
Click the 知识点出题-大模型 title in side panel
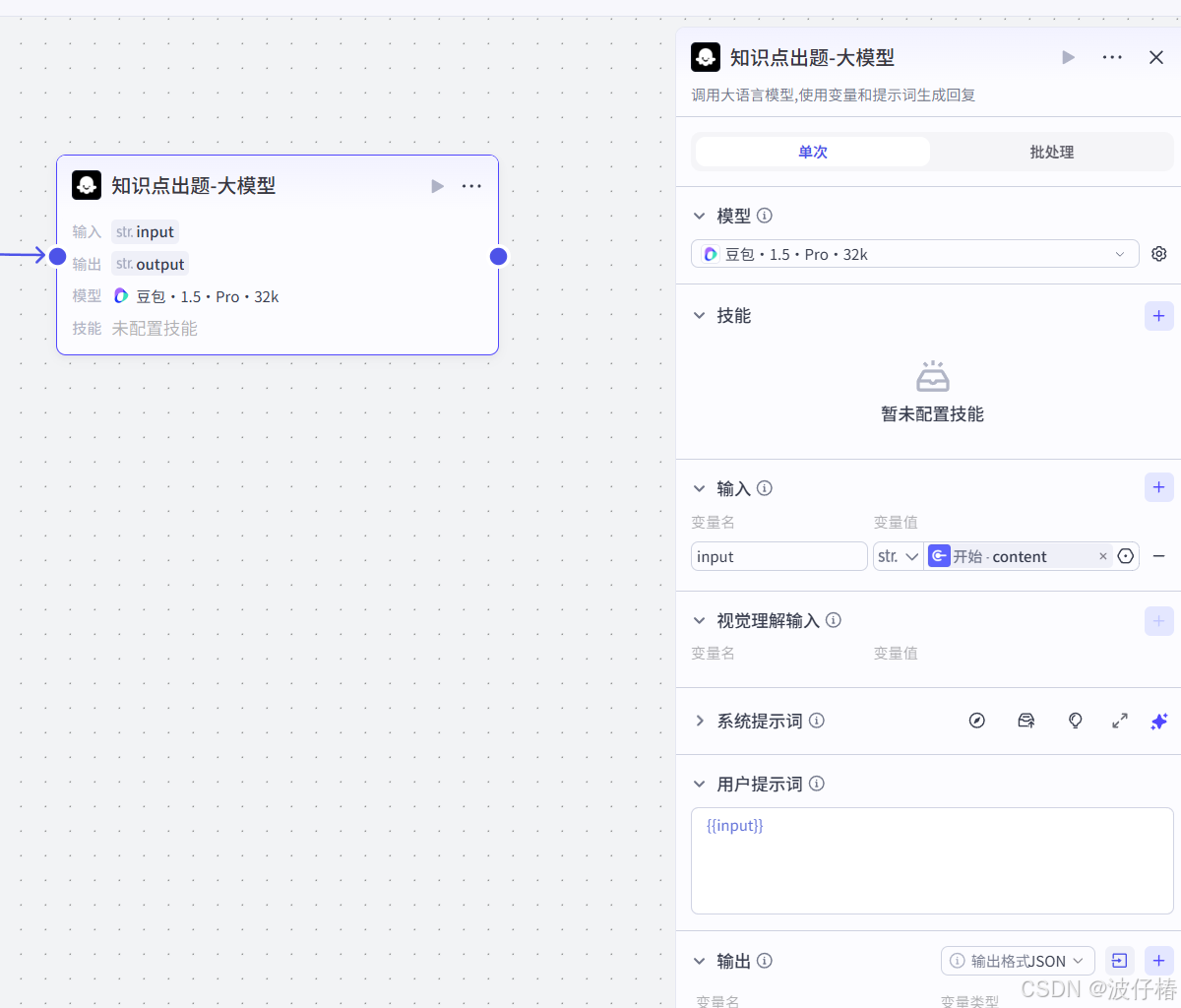coord(812,58)
